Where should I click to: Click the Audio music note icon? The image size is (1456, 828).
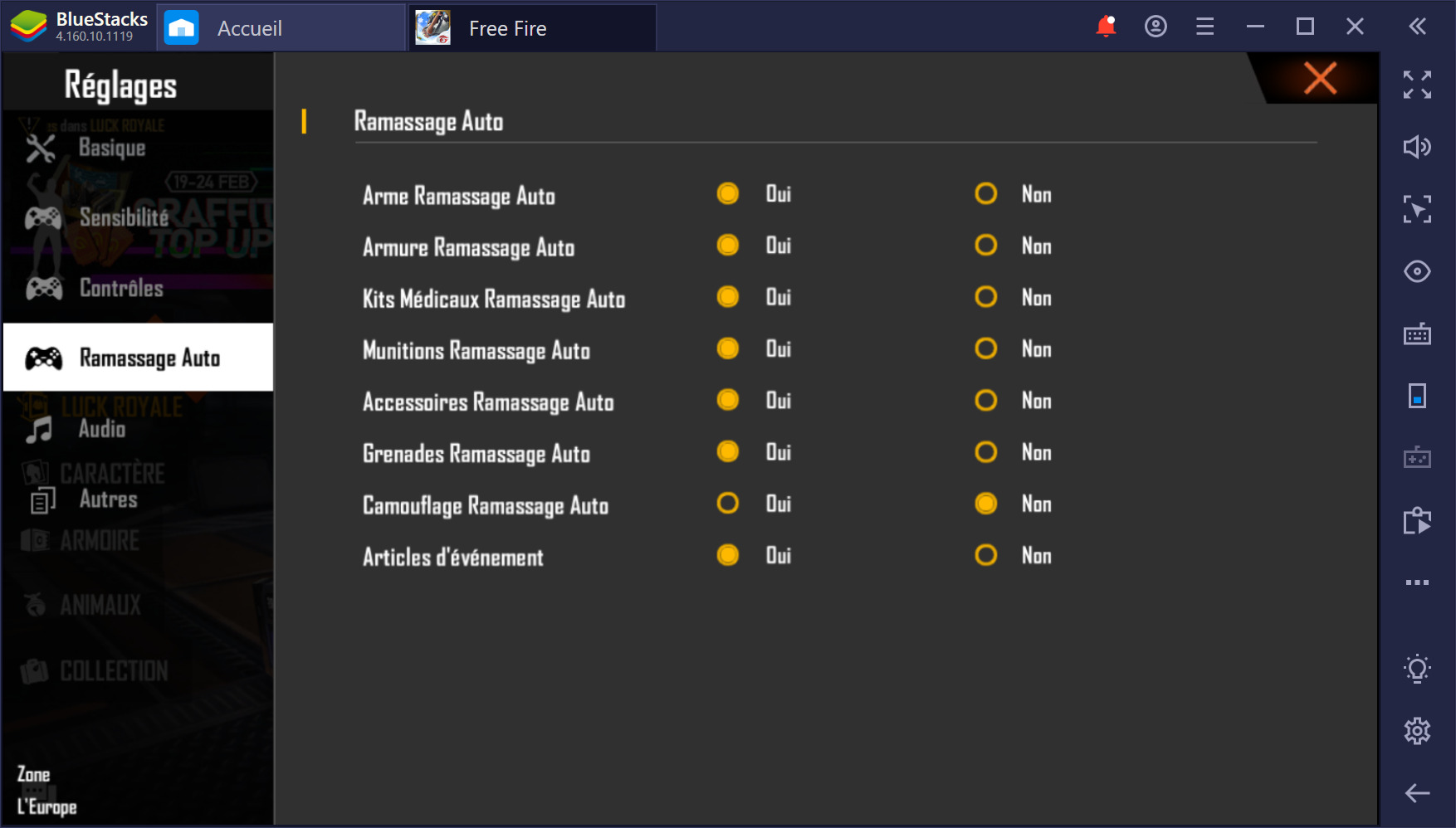39,430
